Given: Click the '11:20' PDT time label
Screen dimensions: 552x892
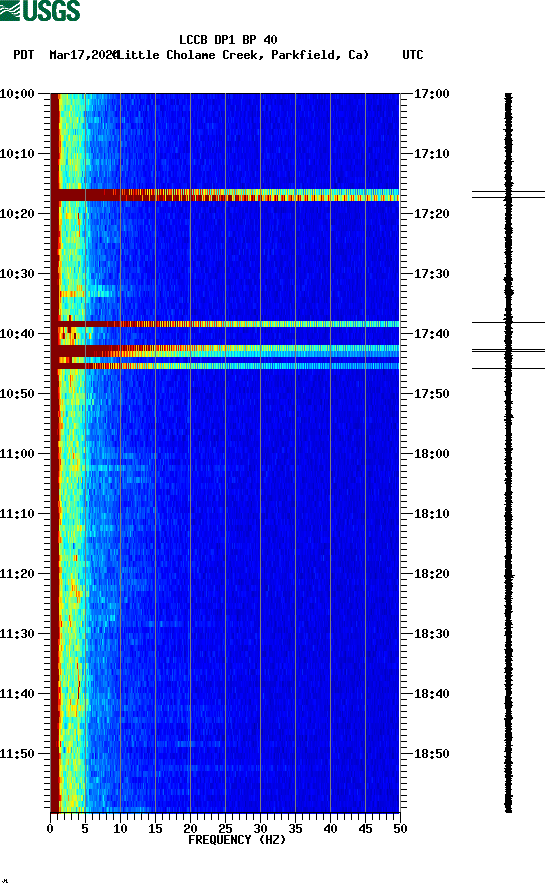Looking at the screenshot, I should click(17, 574).
